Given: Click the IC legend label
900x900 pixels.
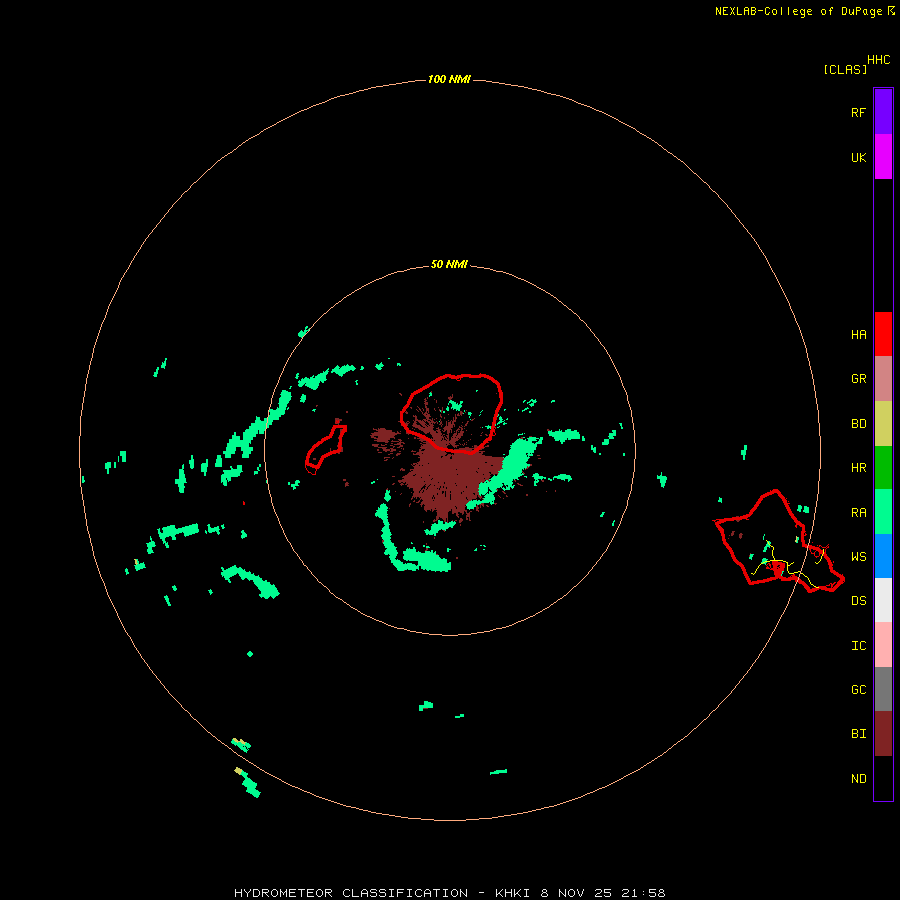Looking at the screenshot, I should tap(859, 645).
